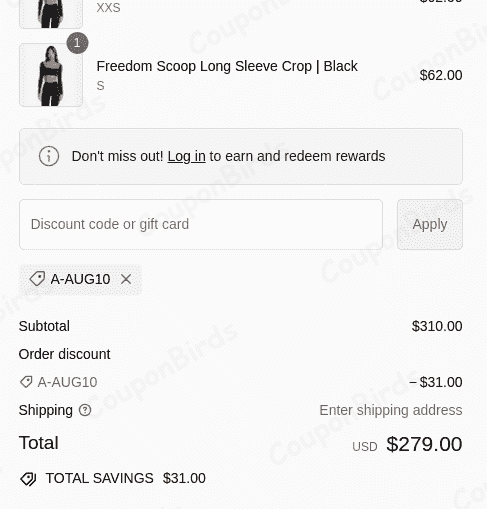
Task: Click the tag icon under Order discount
Action: [26, 382]
